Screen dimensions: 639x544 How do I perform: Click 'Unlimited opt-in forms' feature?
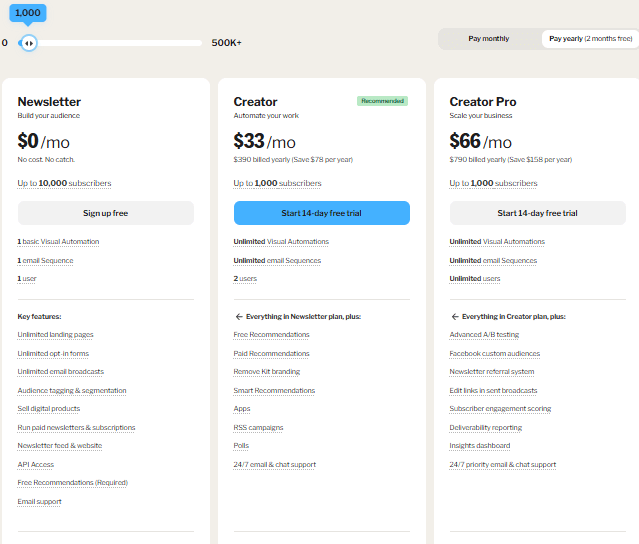click(x=53, y=353)
